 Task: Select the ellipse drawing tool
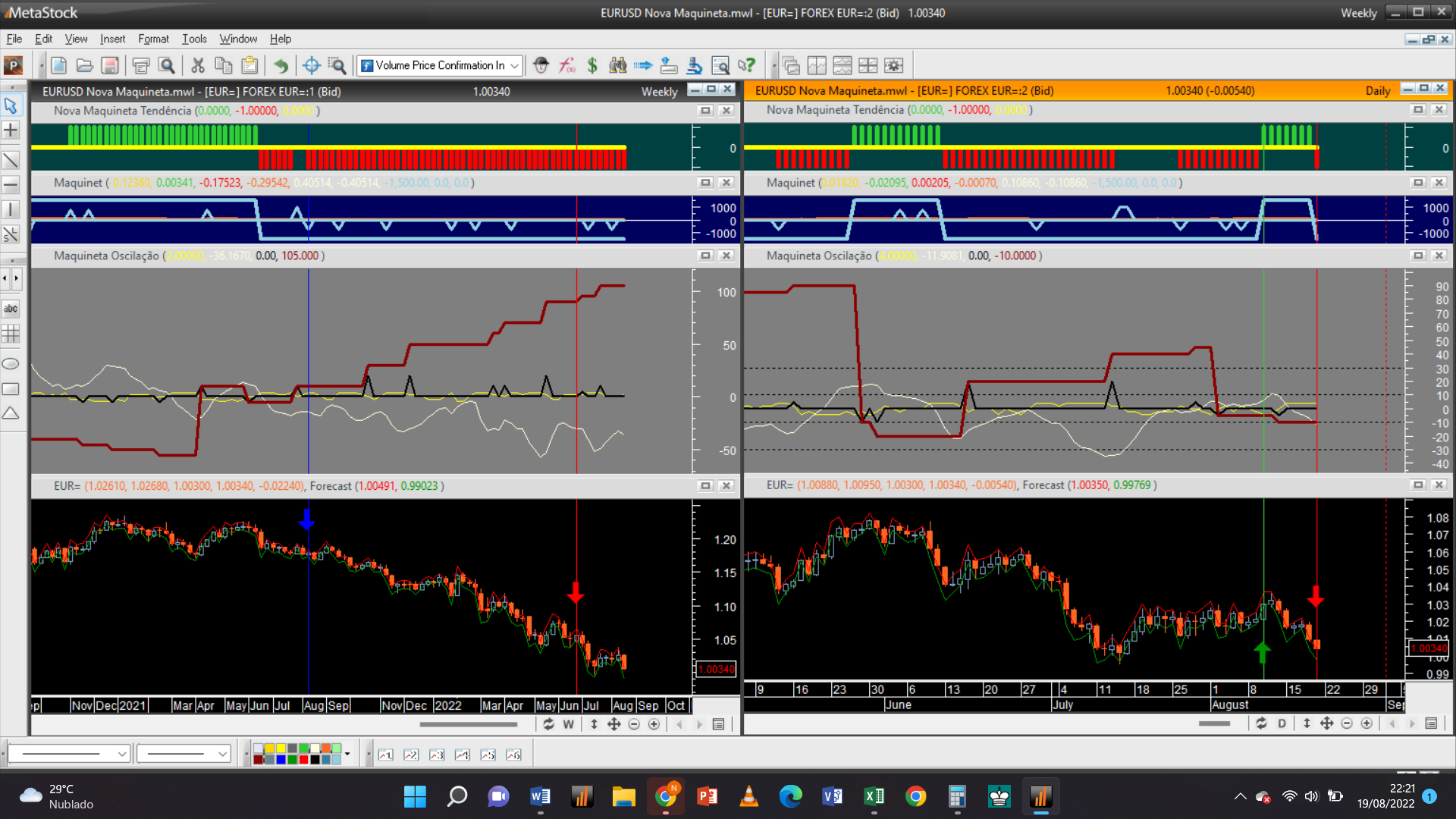click(11, 364)
